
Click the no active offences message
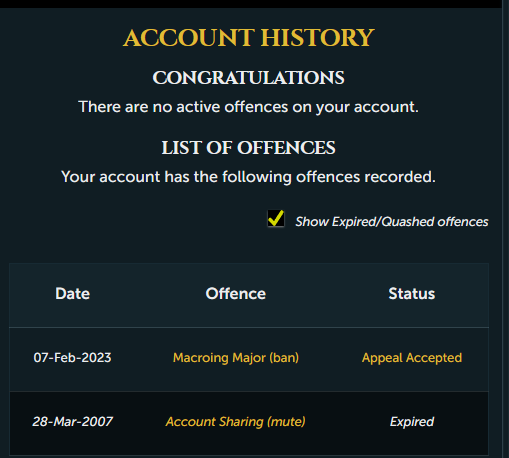point(249,107)
